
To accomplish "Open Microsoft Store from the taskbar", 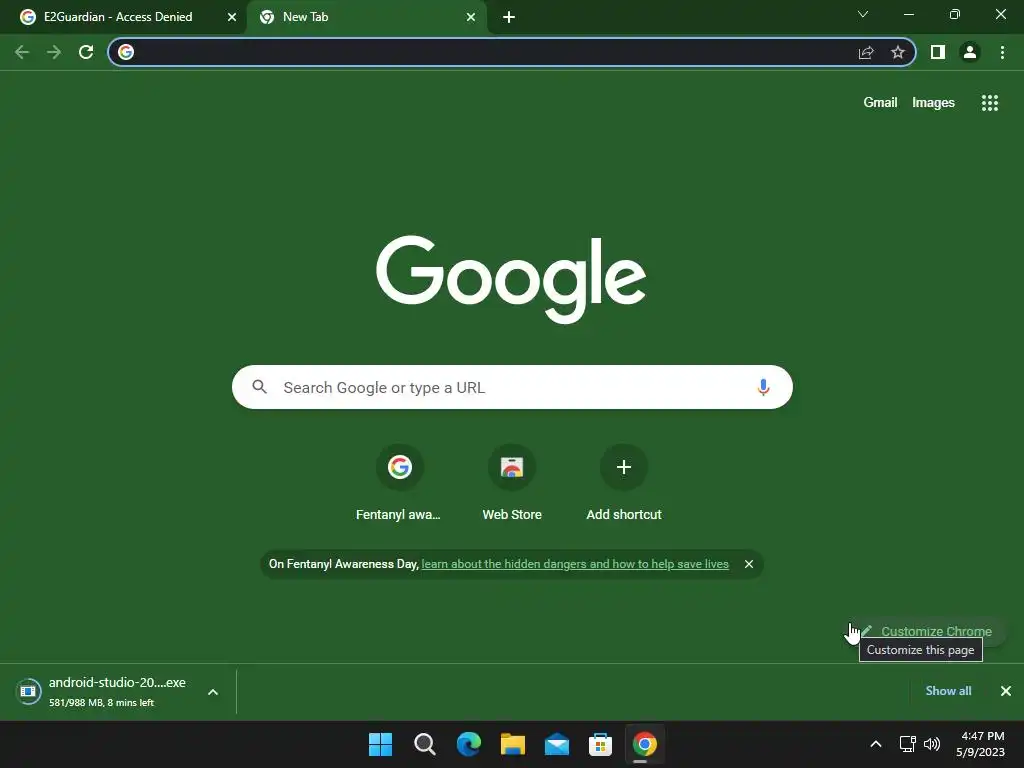I will tap(600, 744).
